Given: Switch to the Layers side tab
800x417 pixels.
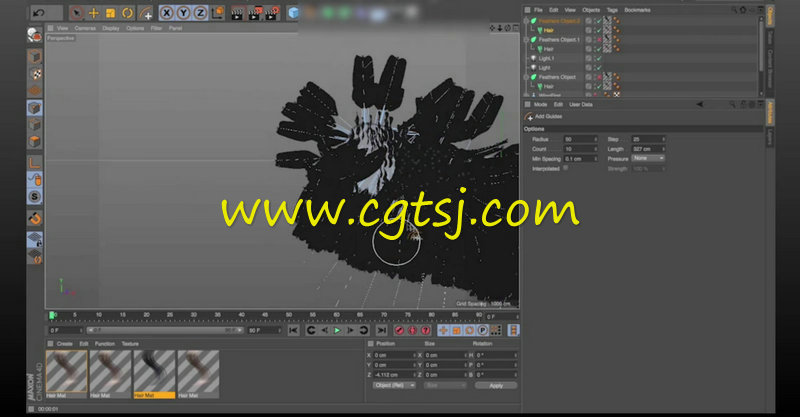Looking at the screenshot, I should [770, 137].
